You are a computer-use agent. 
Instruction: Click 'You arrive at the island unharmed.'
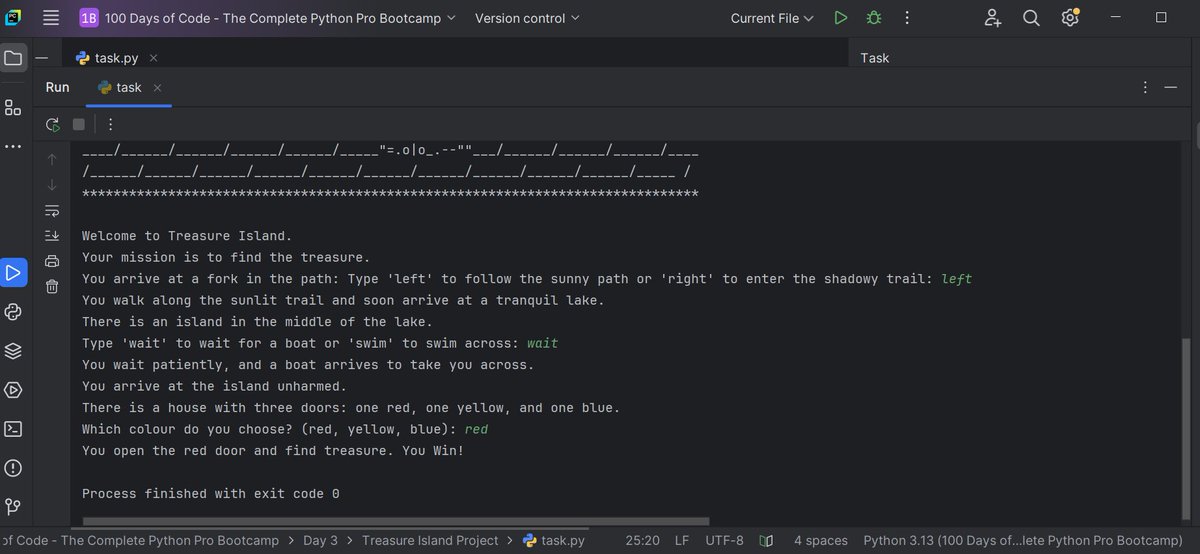point(214,386)
